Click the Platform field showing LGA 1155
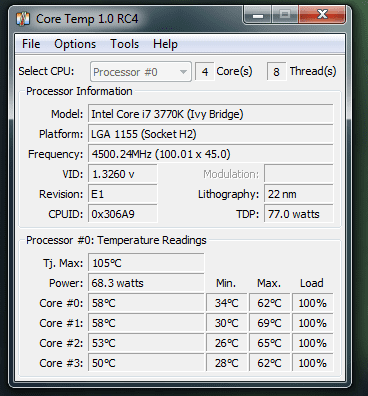 click(211, 134)
